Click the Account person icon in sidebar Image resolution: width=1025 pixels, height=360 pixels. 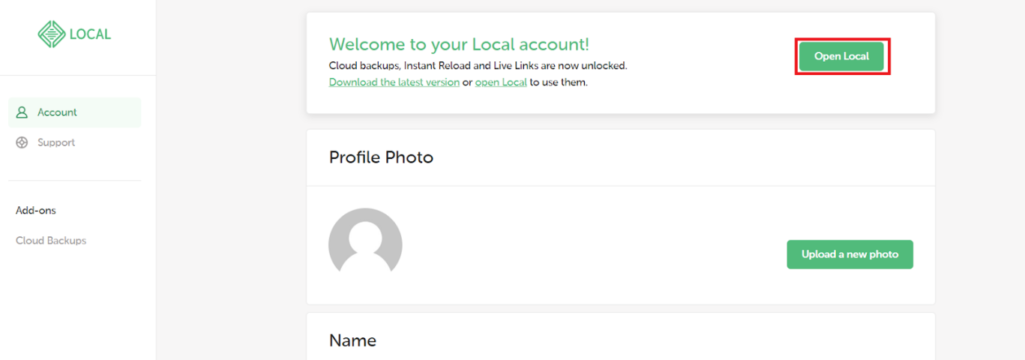coord(22,112)
